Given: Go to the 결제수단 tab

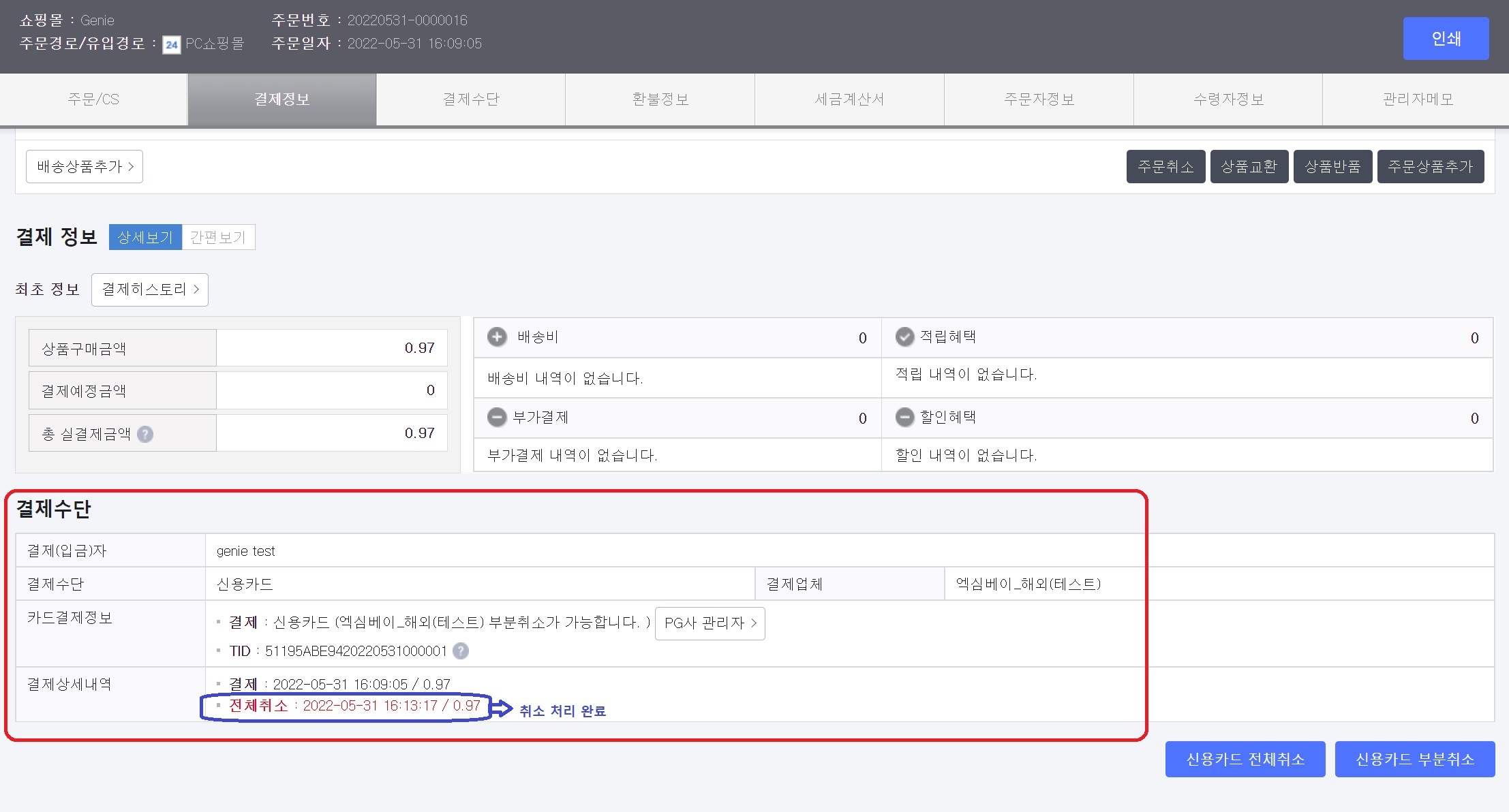Looking at the screenshot, I should tap(471, 99).
